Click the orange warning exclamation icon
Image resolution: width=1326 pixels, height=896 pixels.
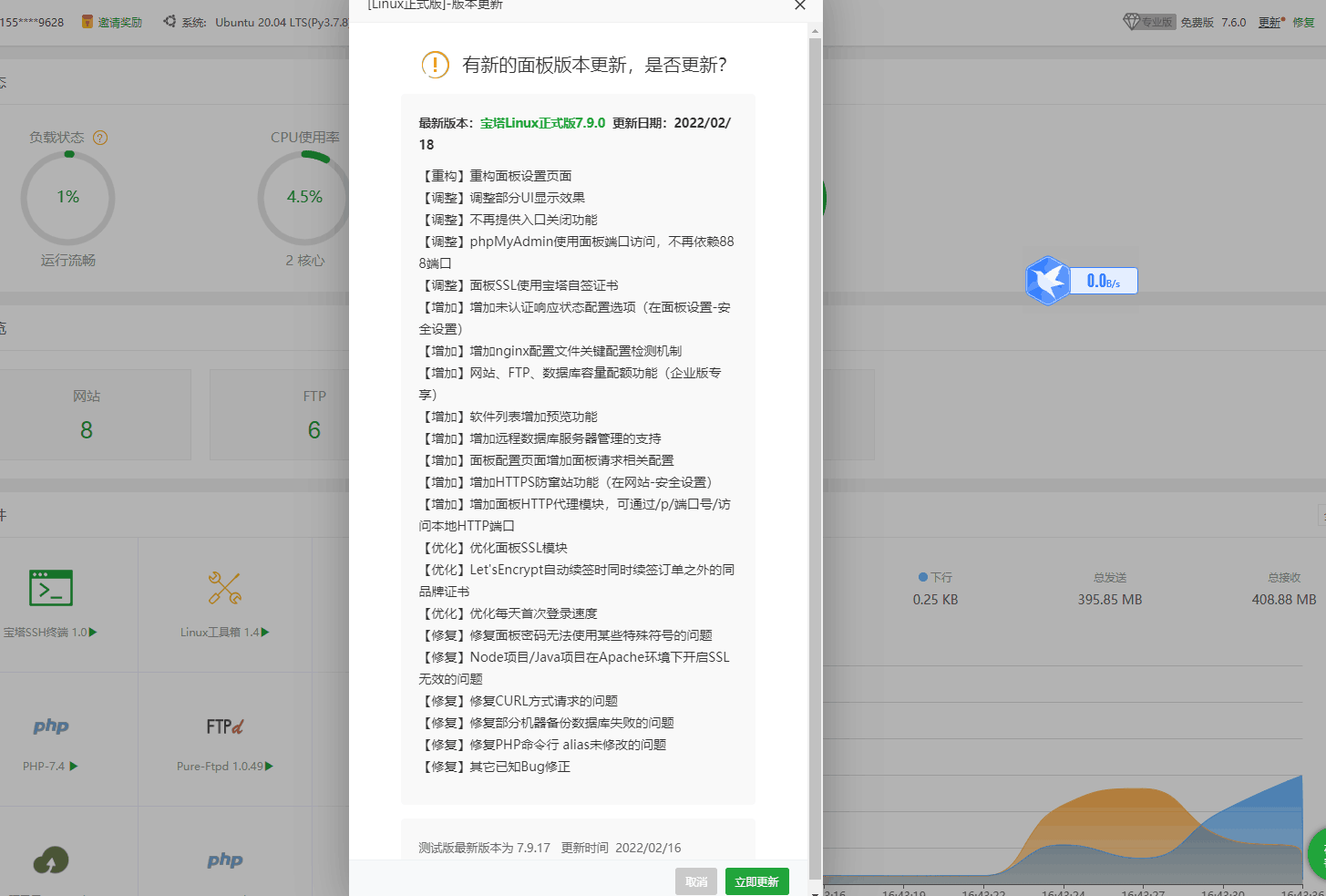tap(436, 65)
